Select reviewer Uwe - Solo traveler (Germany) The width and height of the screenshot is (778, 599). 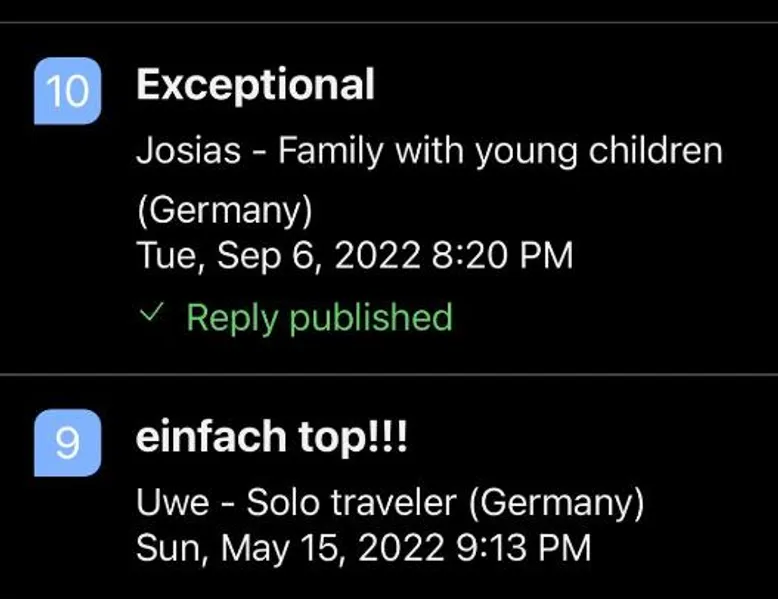pyautogui.click(x=389, y=503)
